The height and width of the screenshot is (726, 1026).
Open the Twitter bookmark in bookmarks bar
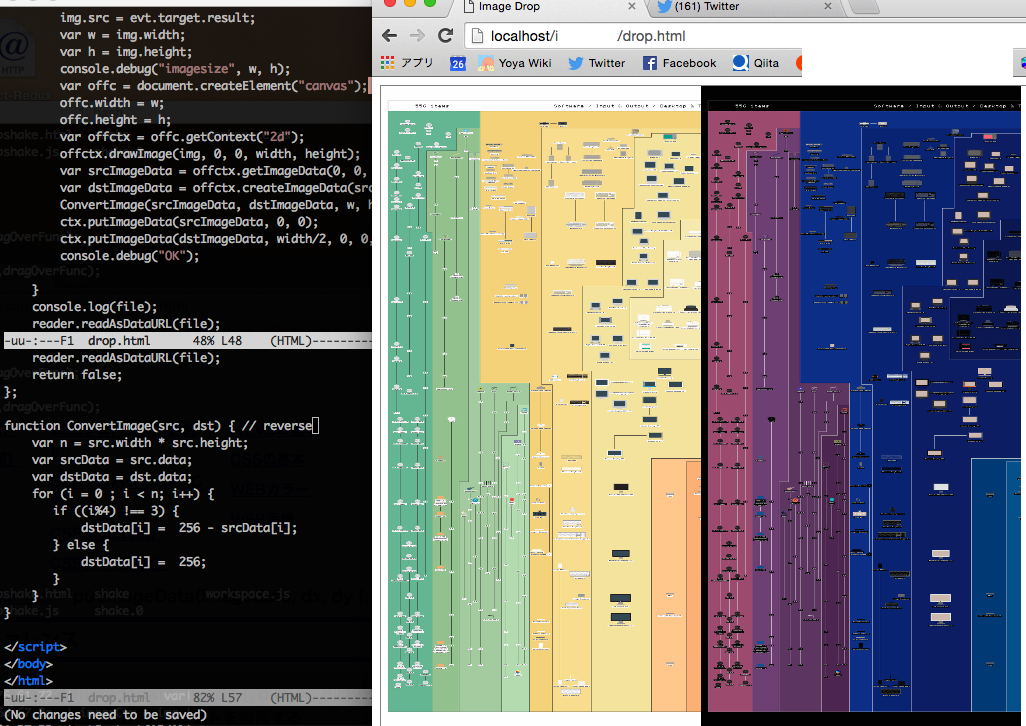tap(596, 63)
